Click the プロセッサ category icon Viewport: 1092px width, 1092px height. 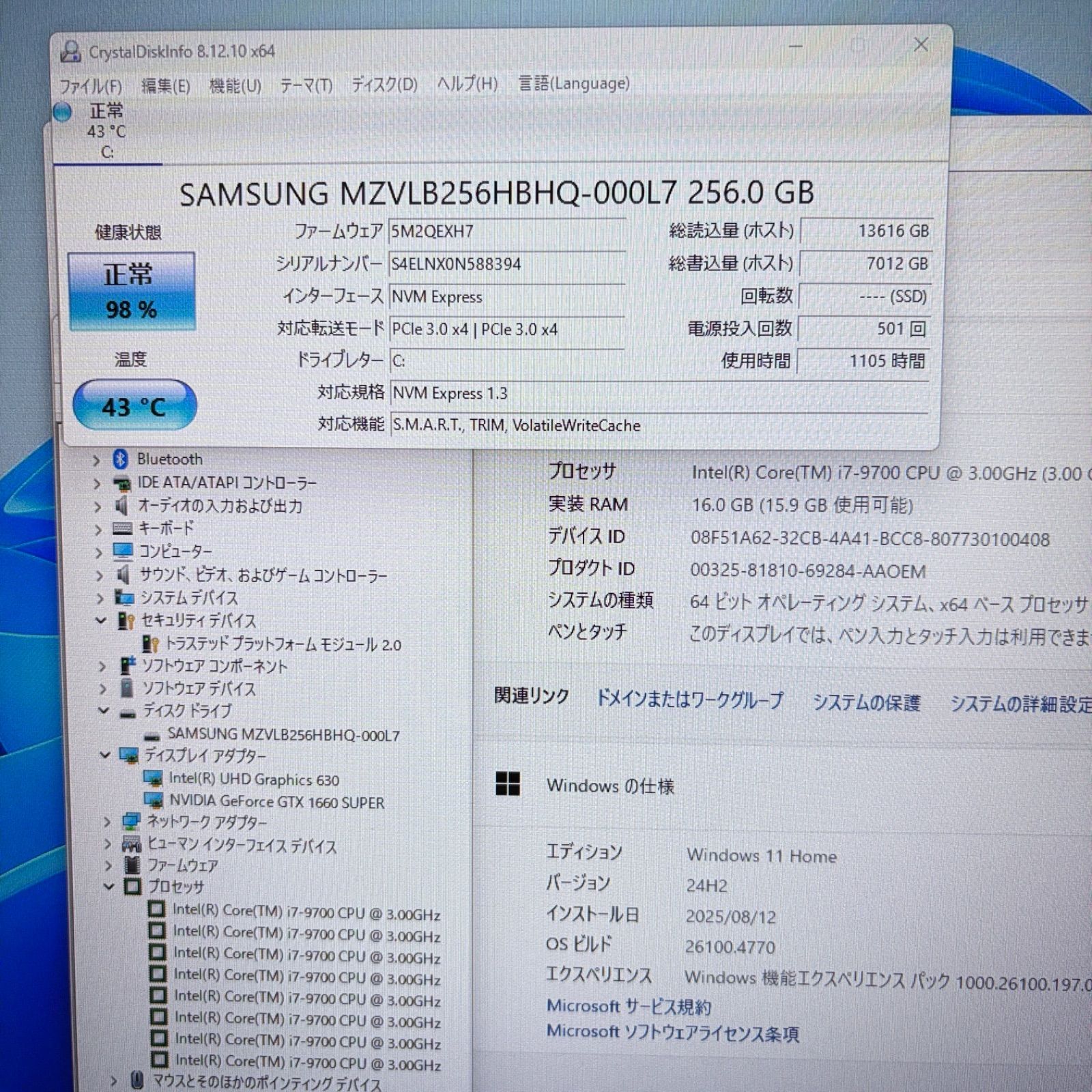(133, 887)
